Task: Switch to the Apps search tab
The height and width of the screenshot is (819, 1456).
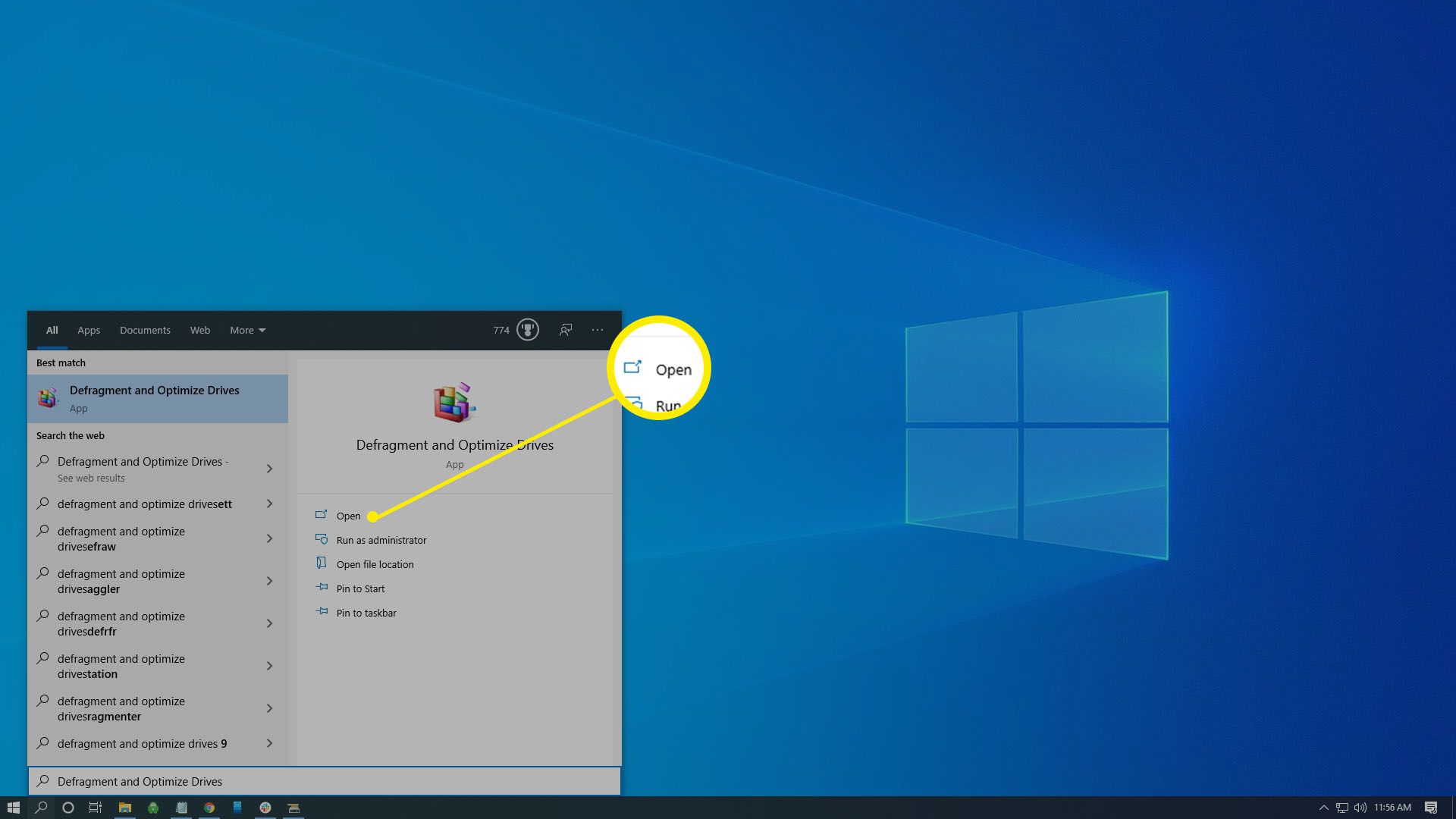Action: (x=89, y=330)
